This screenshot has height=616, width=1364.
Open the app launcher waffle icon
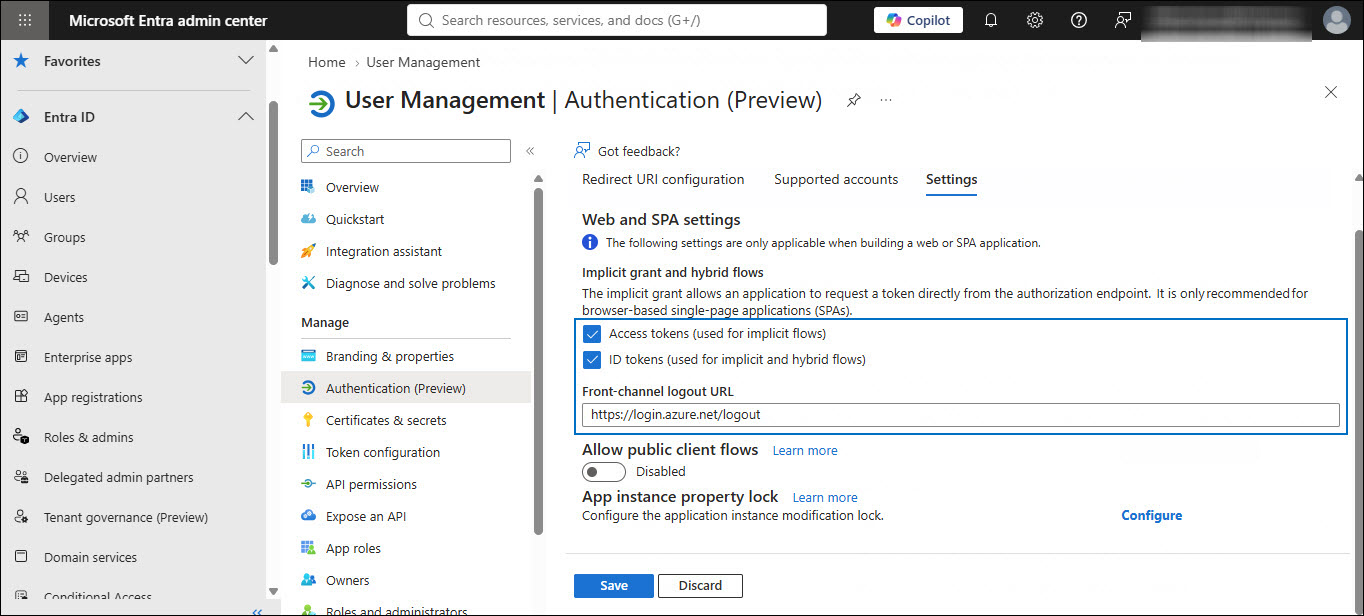click(25, 20)
